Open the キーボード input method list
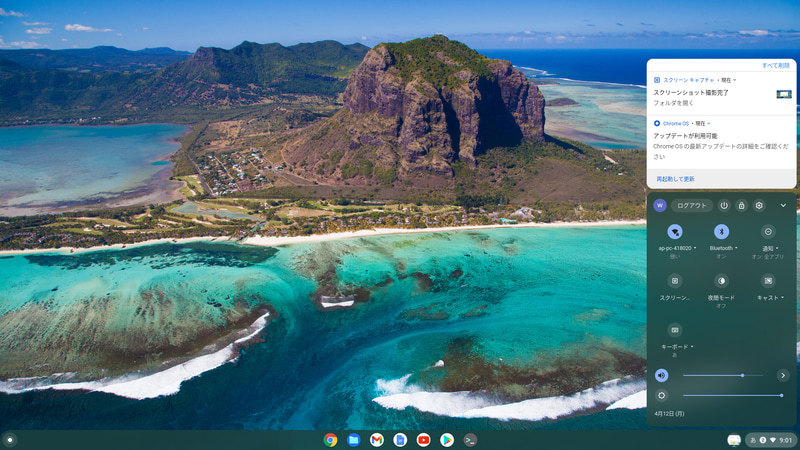This screenshot has height=450, width=800. (x=677, y=347)
